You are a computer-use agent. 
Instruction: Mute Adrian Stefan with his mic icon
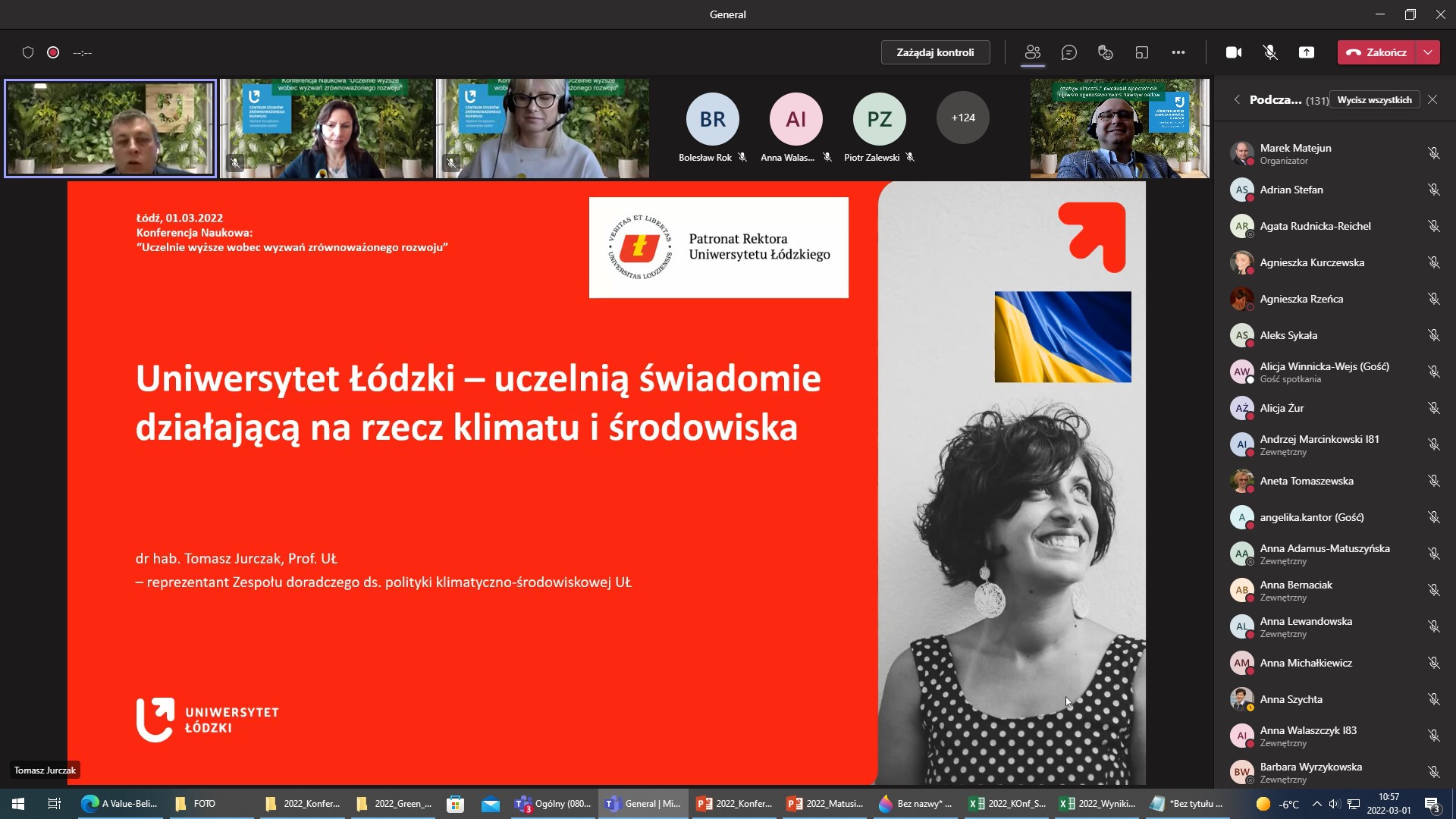(1435, 190)
